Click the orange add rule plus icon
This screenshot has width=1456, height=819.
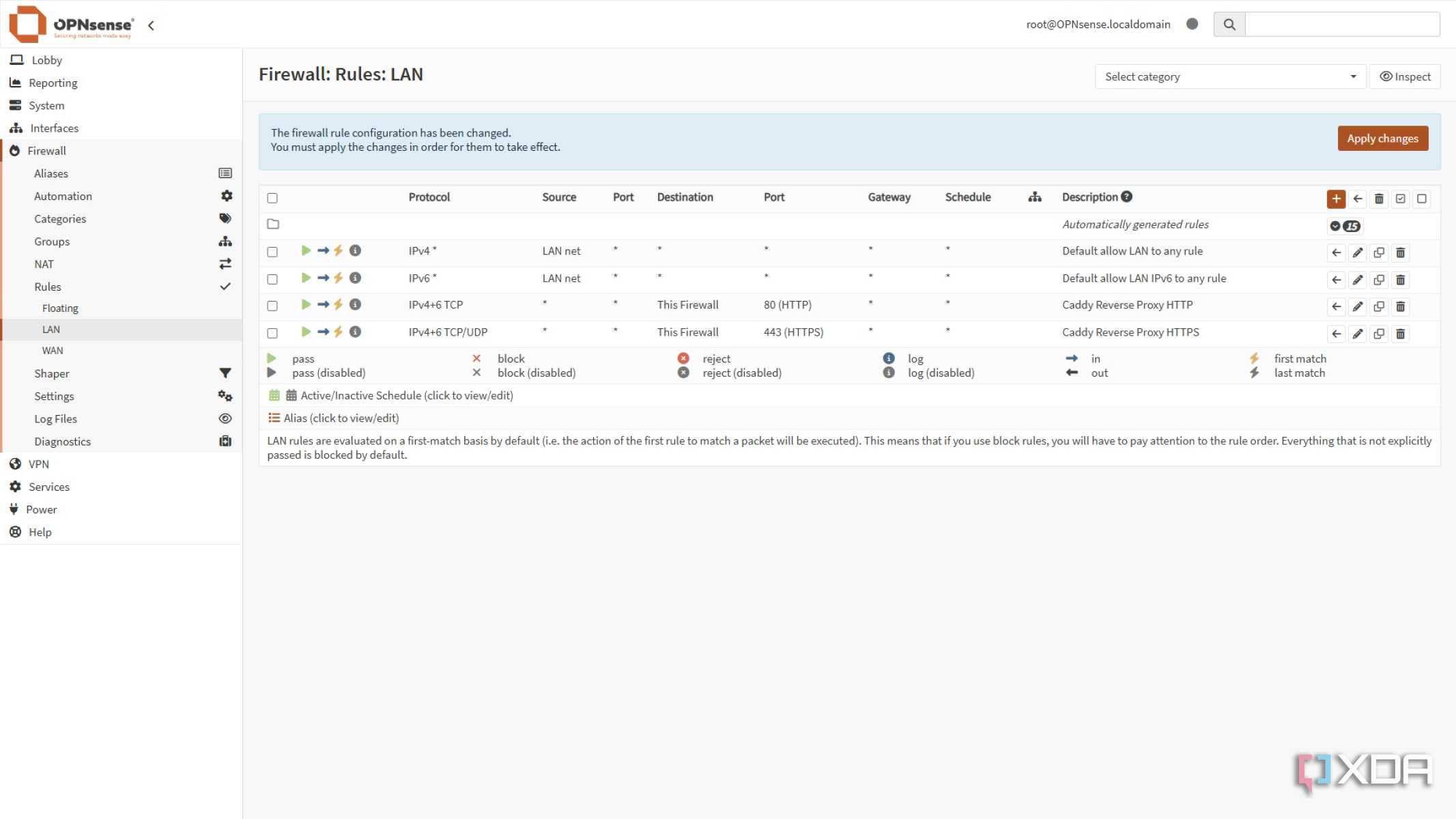coord(1336,199)
